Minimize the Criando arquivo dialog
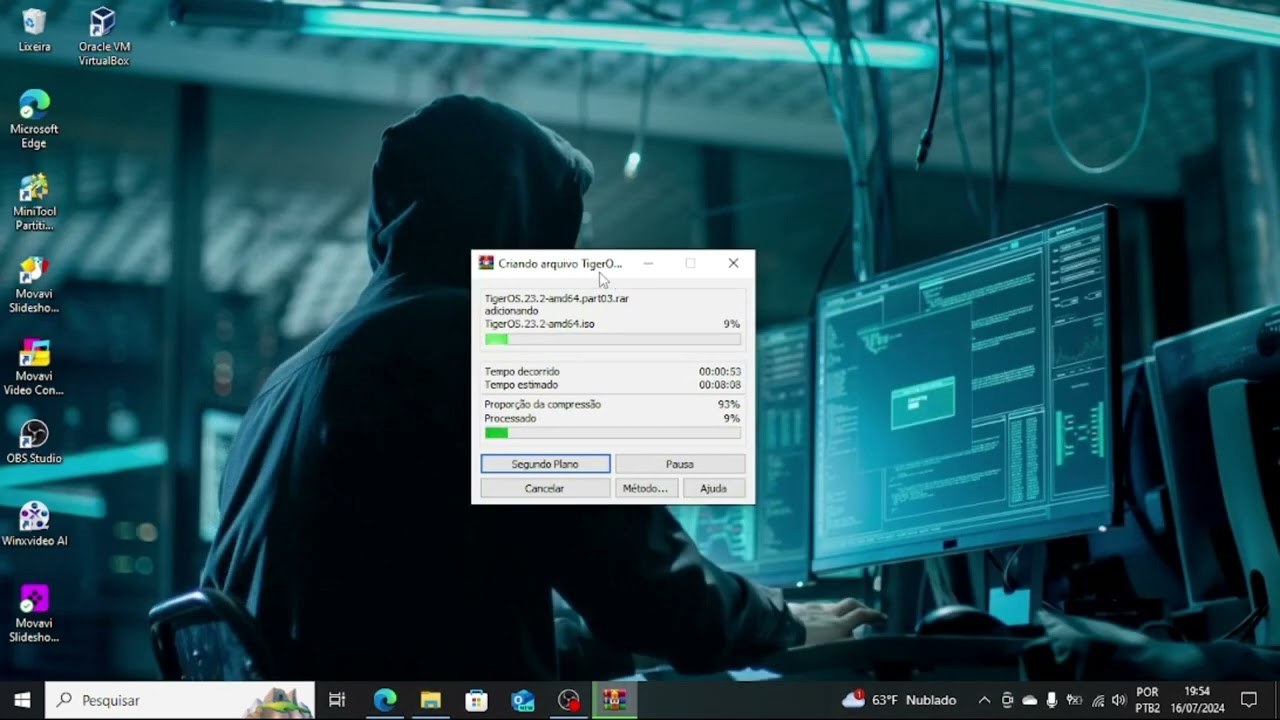1280x720 pixels. [648, 263]
